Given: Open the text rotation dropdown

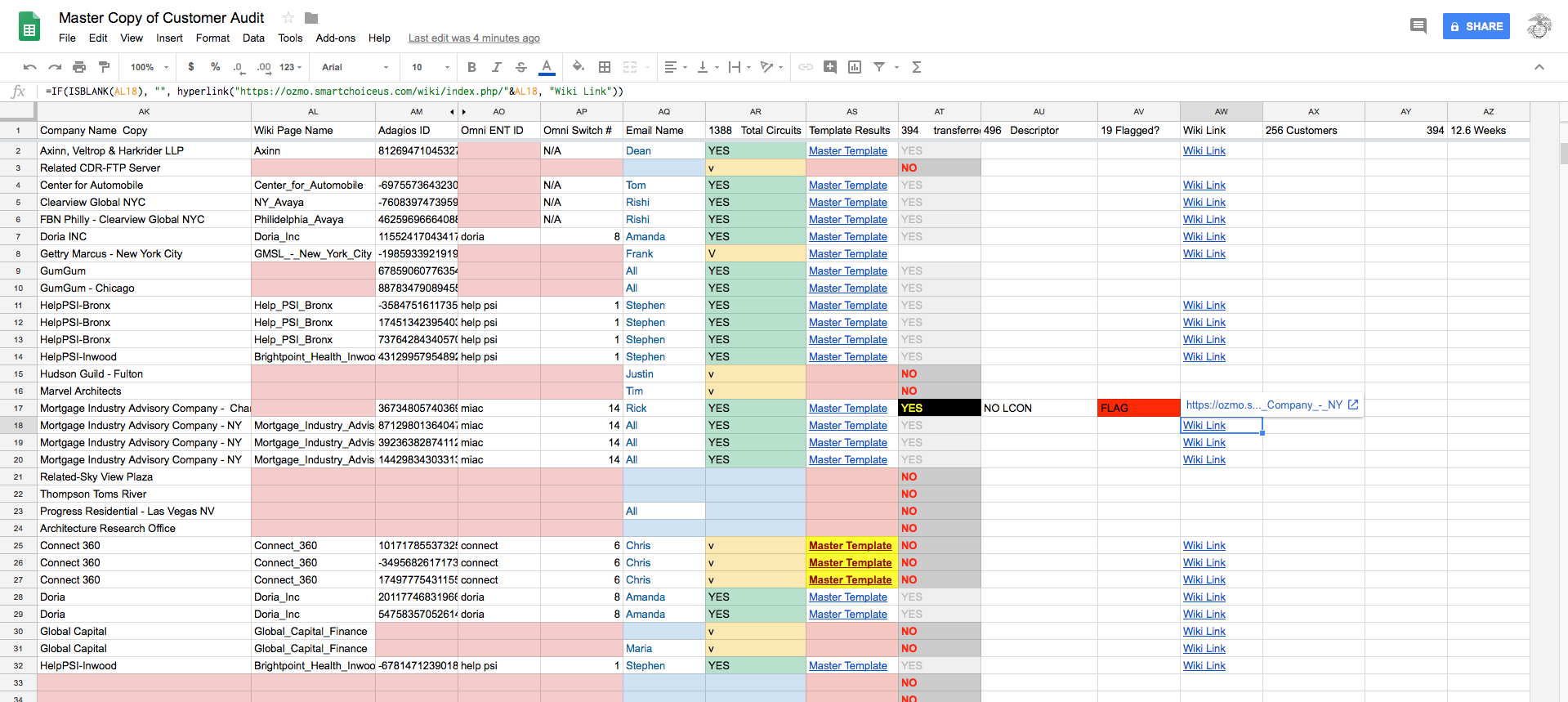Looking at the screenshot, I should coord(771,67).
